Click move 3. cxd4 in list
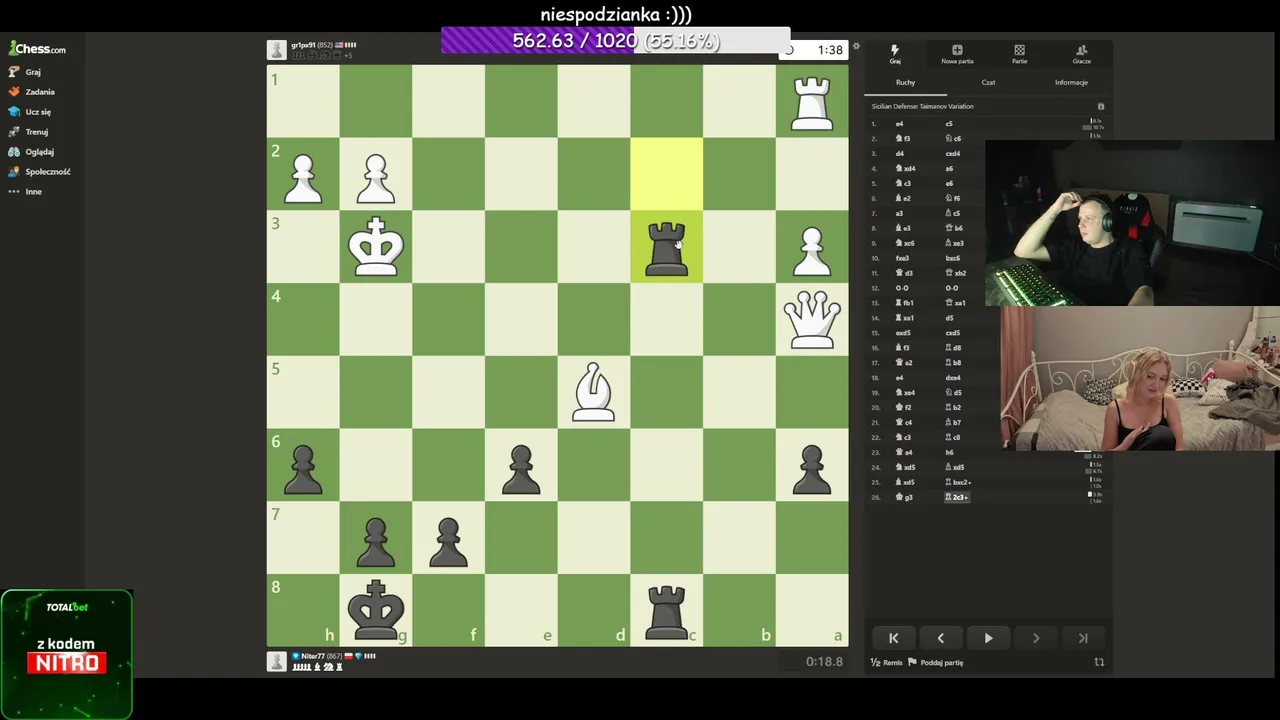The width and height of the screenshot is (1280, 720). 952,154
